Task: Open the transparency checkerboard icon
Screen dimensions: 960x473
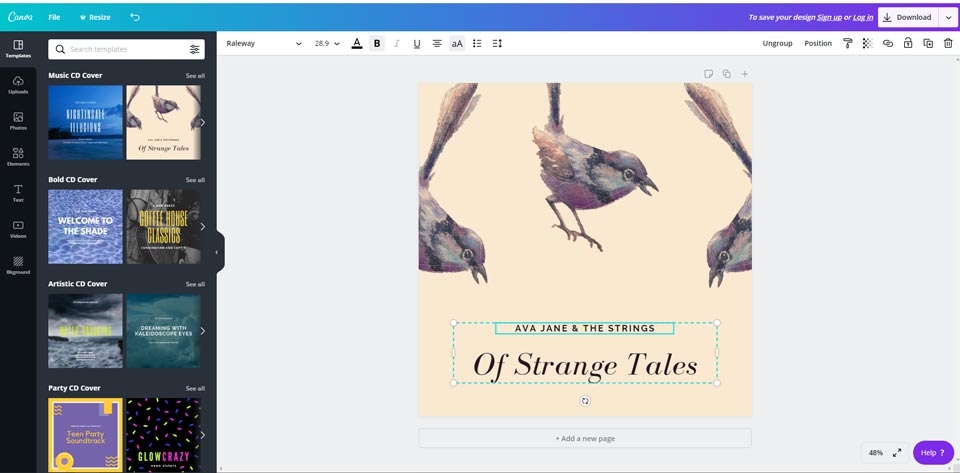Action: pos(867,43)
